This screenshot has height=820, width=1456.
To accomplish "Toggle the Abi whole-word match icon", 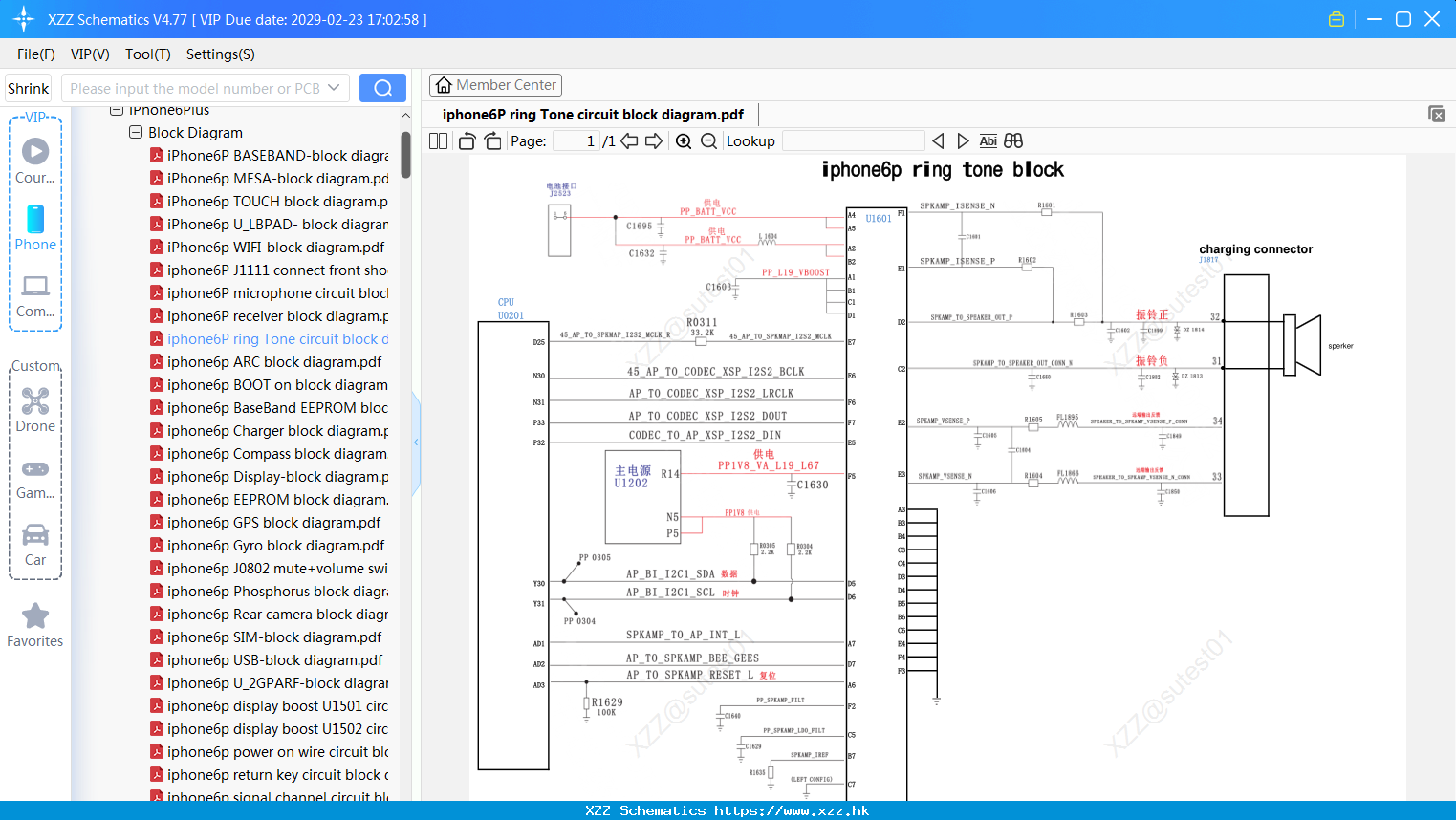I will pyautogui.click(x=988, y=140).
